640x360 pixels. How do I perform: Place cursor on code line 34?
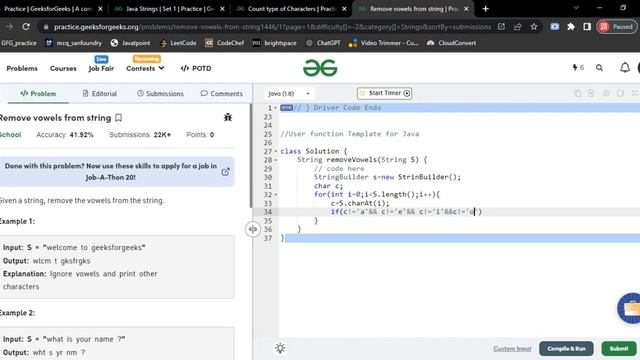459,212
